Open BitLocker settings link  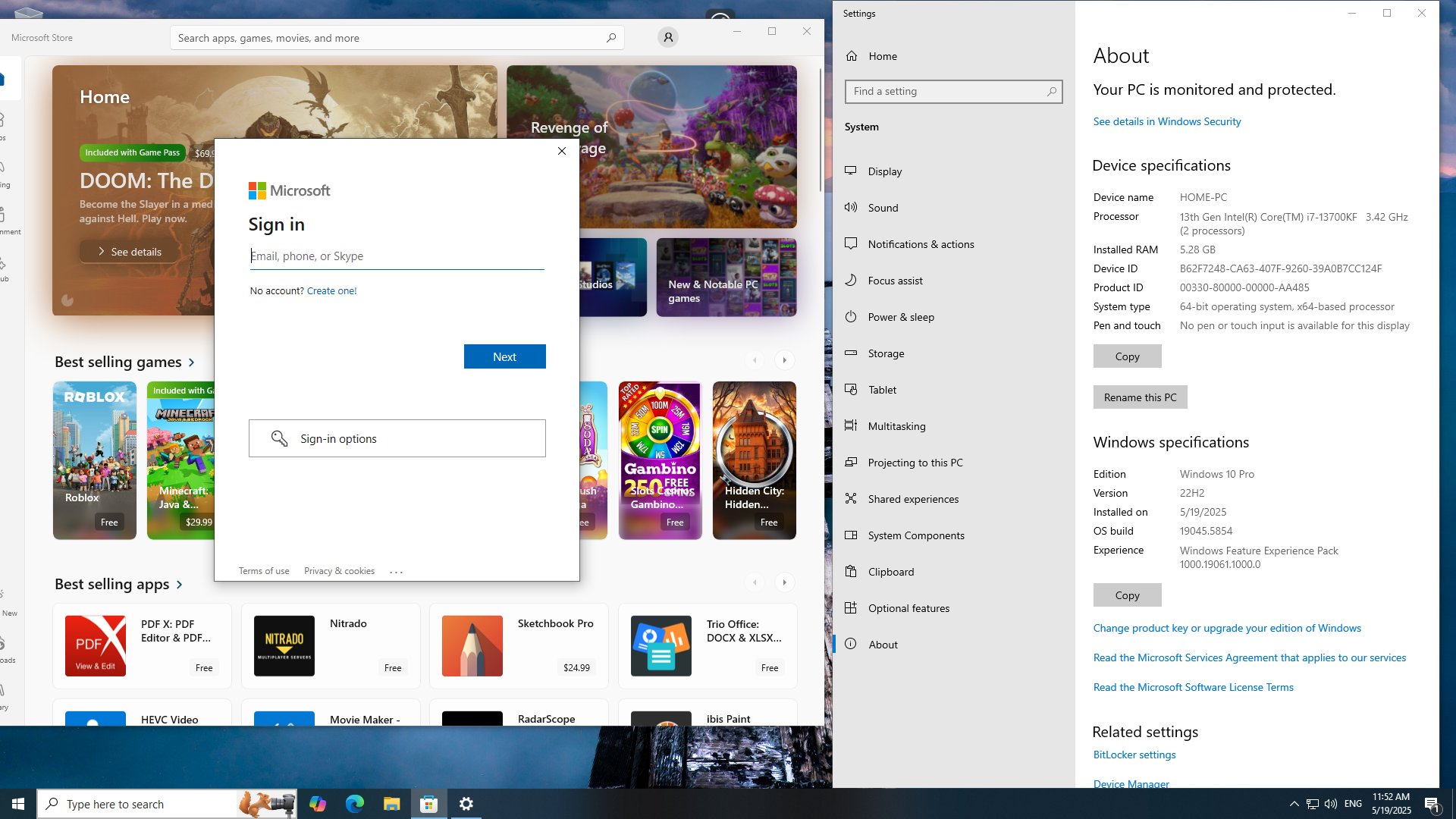1134,755
